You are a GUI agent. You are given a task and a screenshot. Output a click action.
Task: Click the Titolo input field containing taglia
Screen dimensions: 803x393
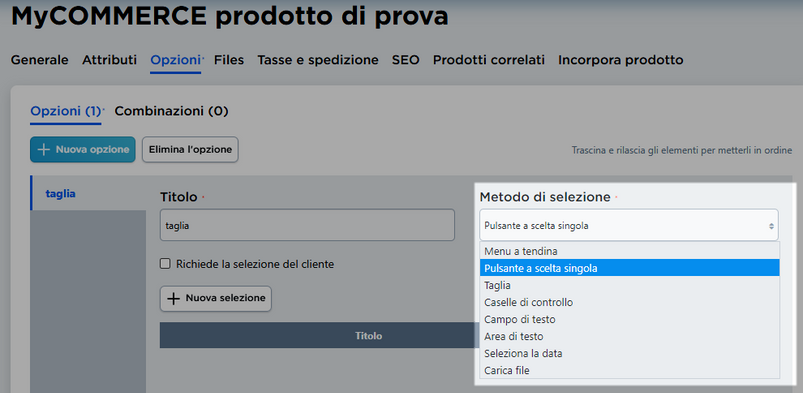click(307, 225)
